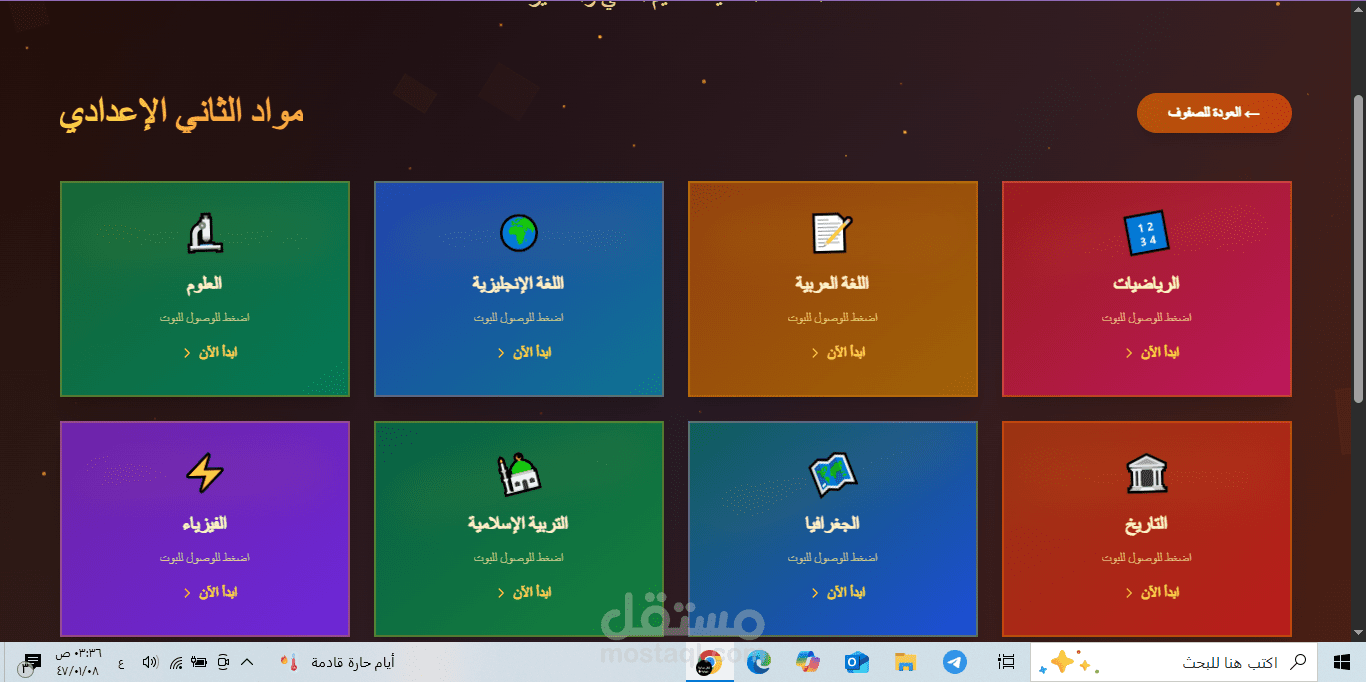This screenshot has height=682, width=1366.
Task: Click ابدأ الآن on the العلوم card
Action: tap(211, 353)
